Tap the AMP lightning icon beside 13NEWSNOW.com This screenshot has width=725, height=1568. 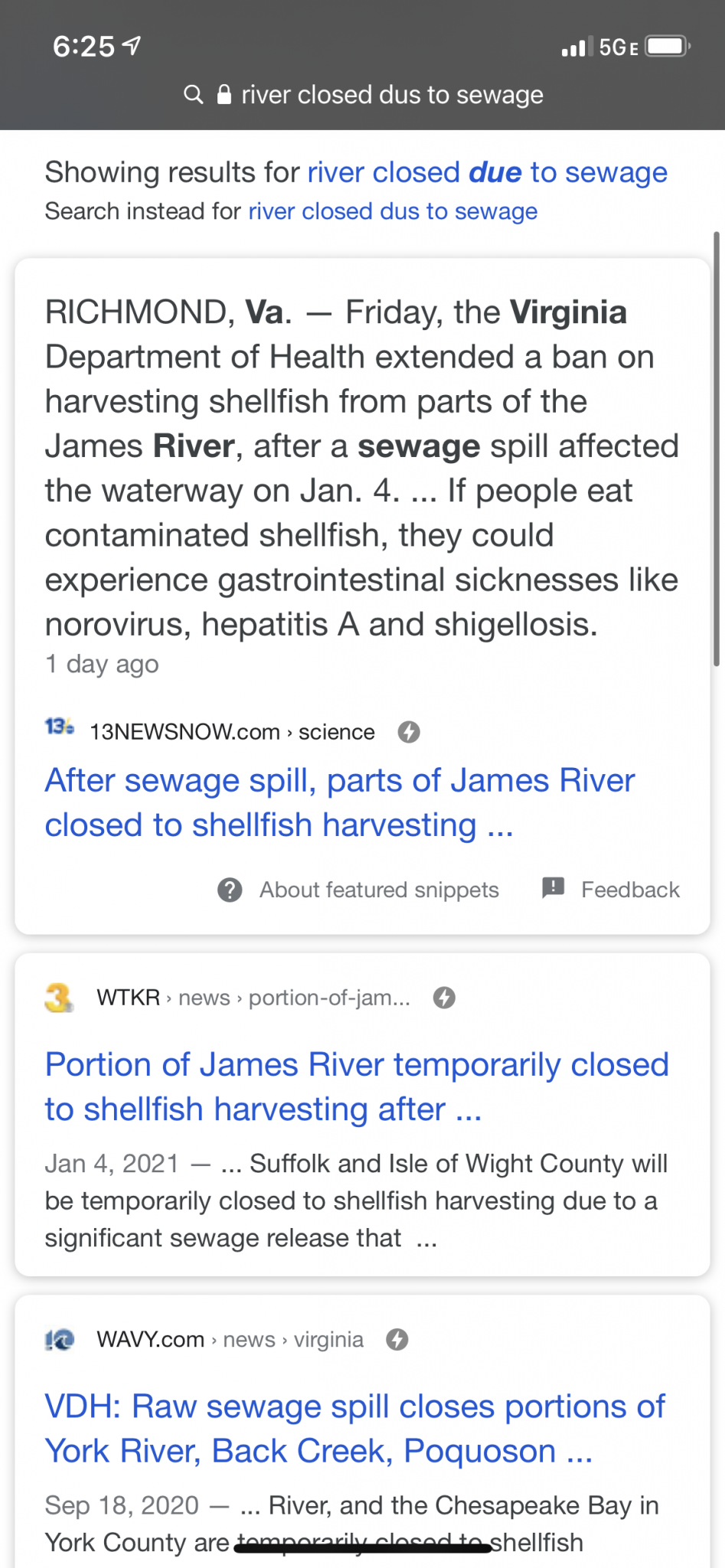tap(409, 732)
